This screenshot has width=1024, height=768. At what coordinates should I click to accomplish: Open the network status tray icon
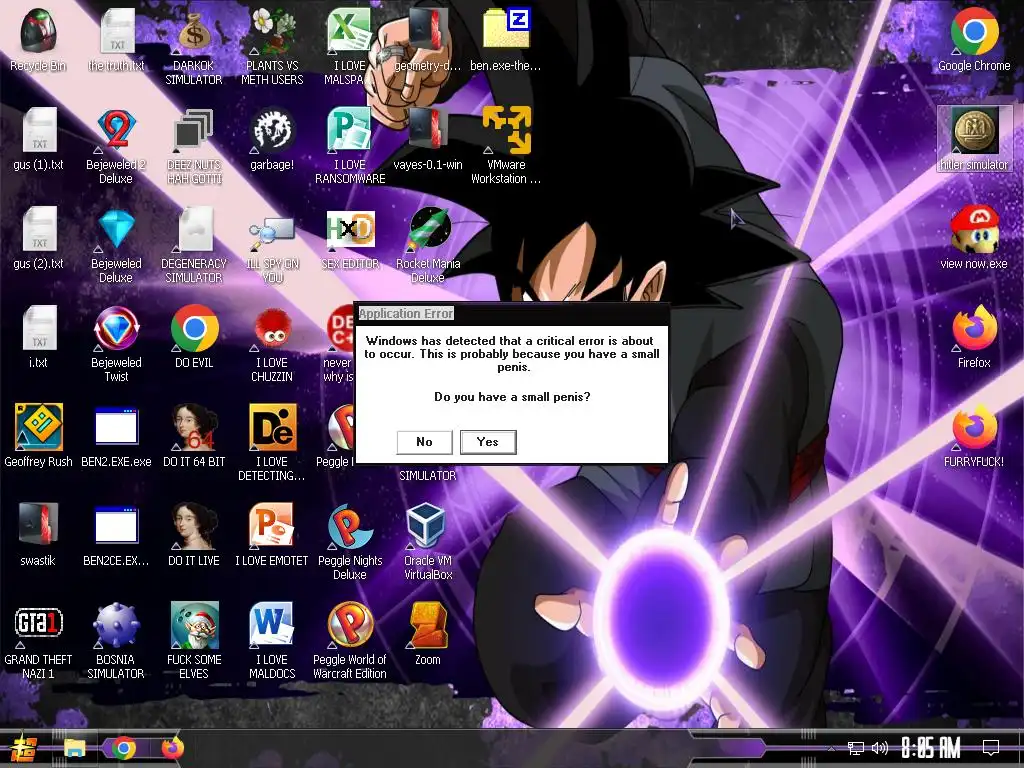tap(856, 748)
